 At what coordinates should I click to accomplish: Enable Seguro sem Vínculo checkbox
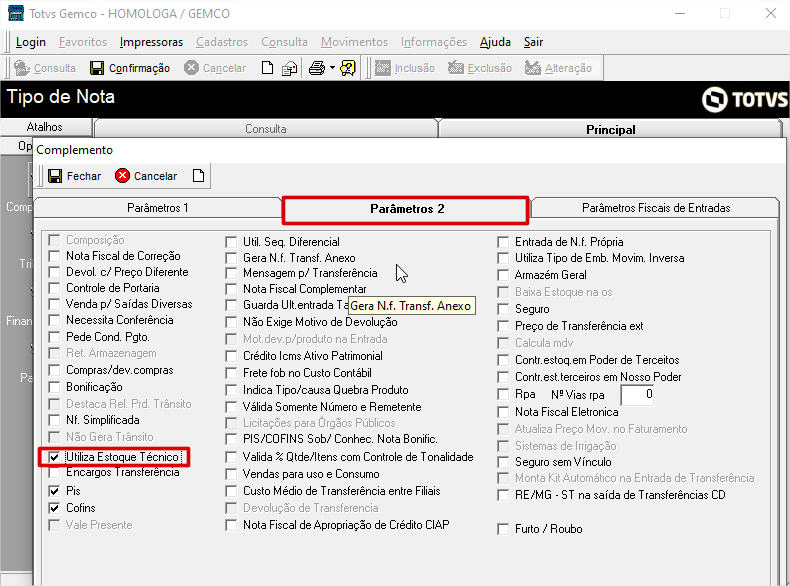503,463
